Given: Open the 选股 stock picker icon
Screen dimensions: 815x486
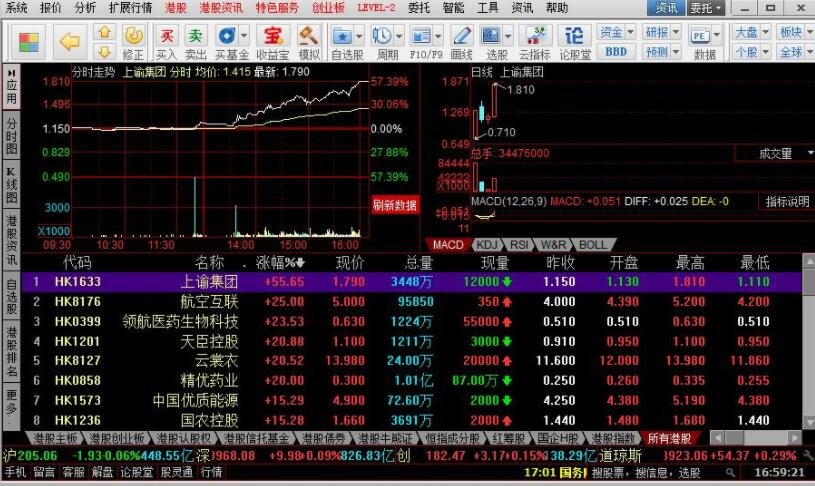Looking at the screenshot, I should coord(491,35).
